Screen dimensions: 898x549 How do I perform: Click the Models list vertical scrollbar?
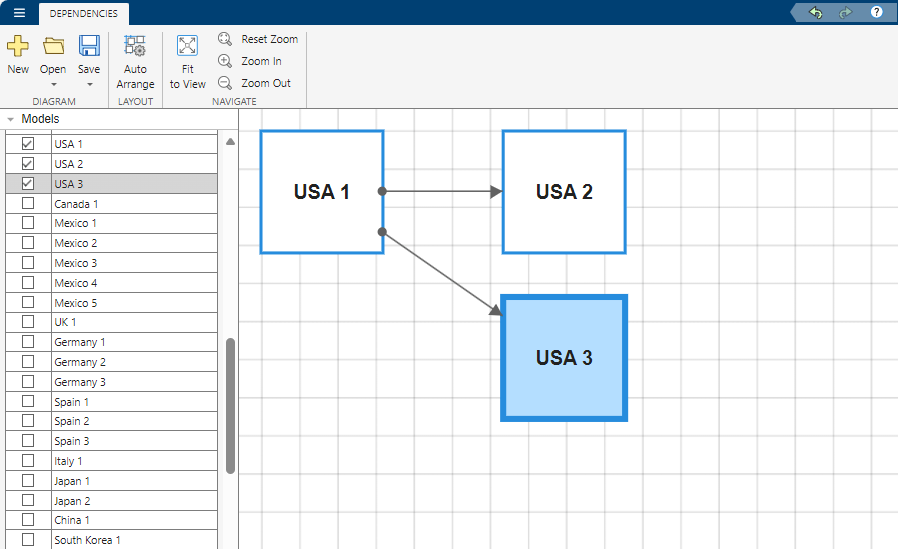tap(231, 405)
